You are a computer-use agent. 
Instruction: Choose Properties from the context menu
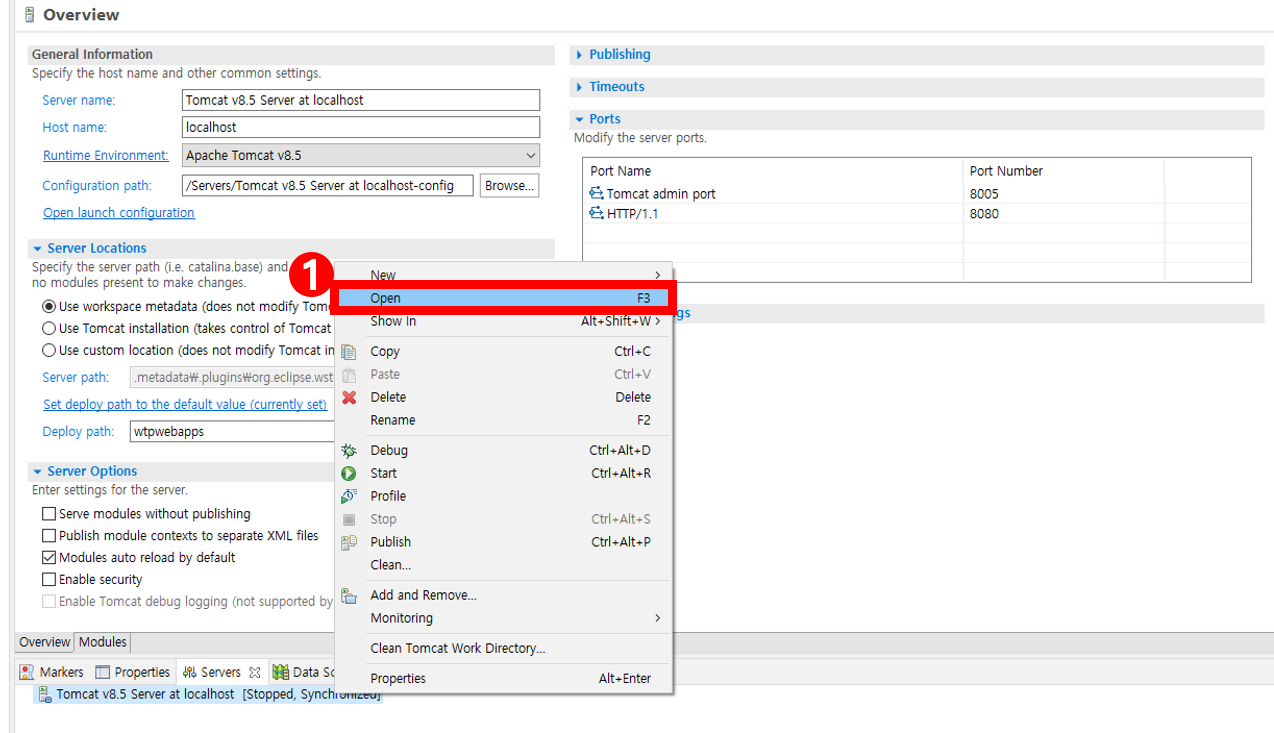pos(503,678)
